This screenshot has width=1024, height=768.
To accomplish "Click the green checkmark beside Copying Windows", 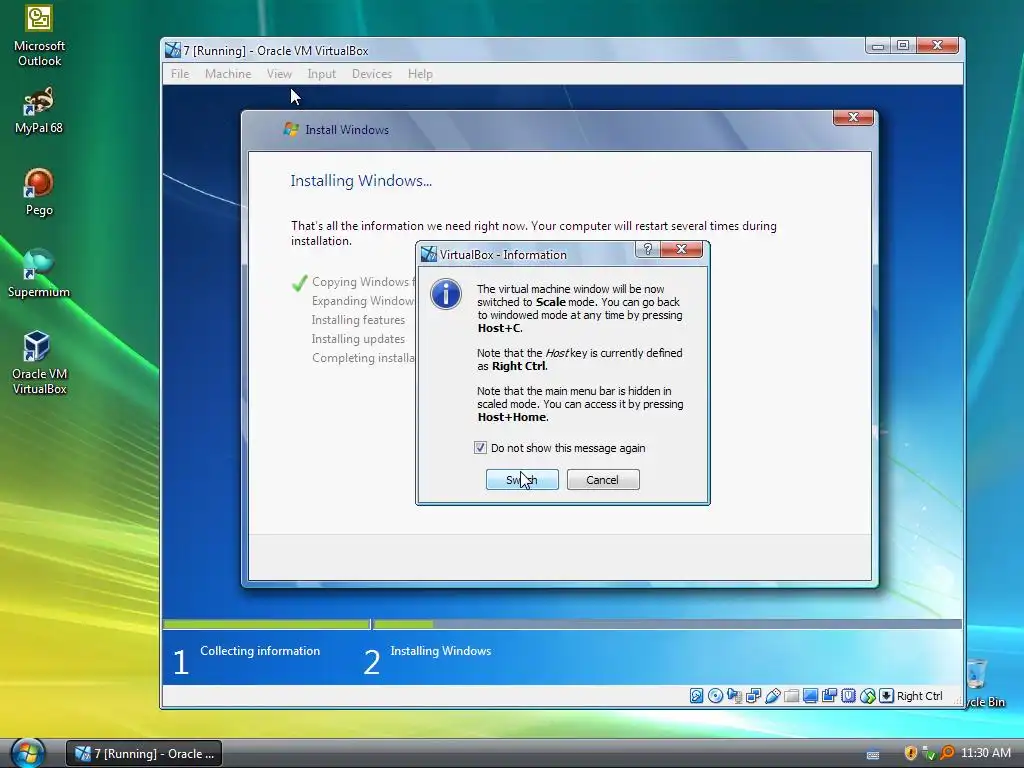I will [299, 283].
